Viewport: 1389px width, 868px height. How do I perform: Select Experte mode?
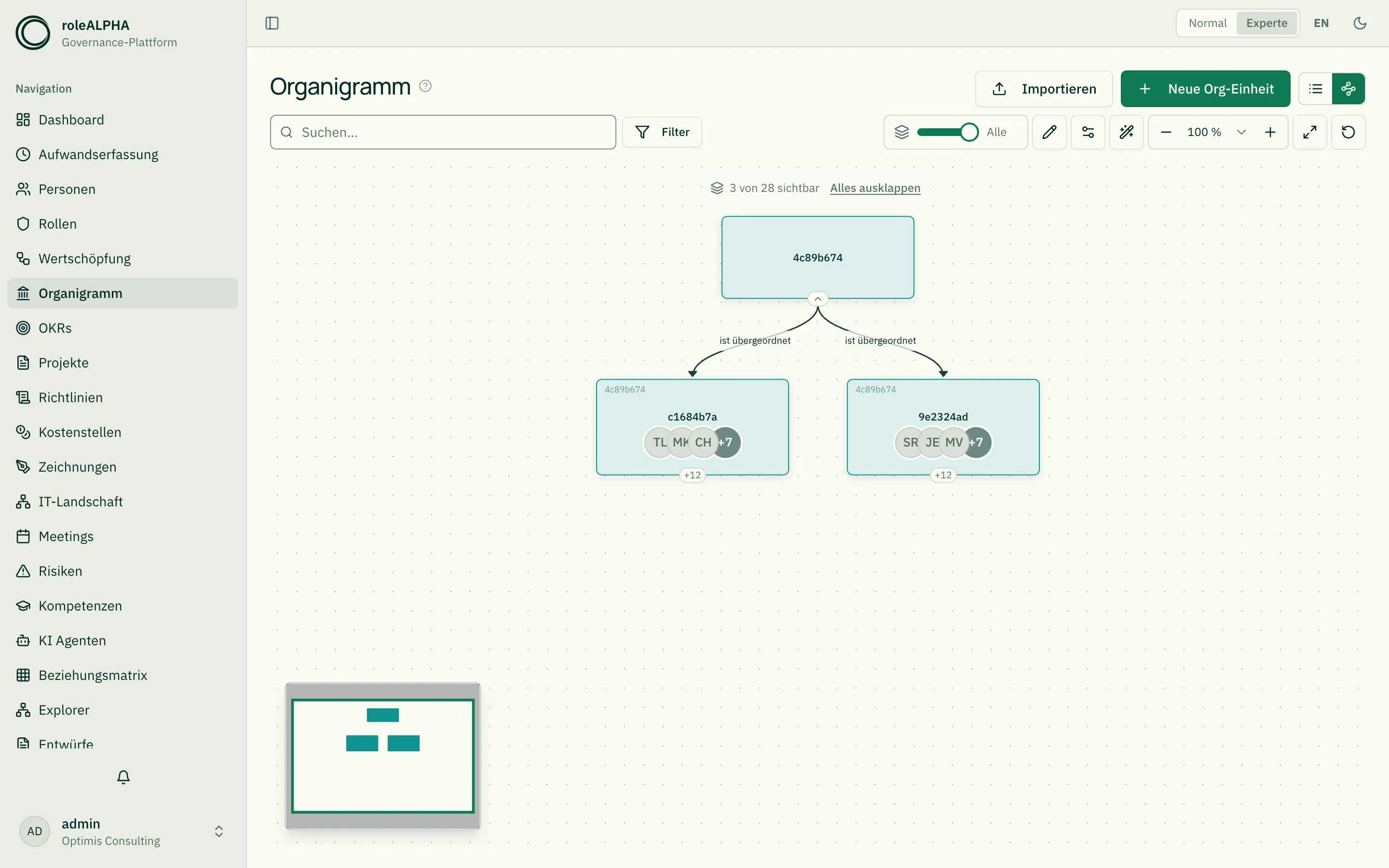click(x=1266, y=23)
